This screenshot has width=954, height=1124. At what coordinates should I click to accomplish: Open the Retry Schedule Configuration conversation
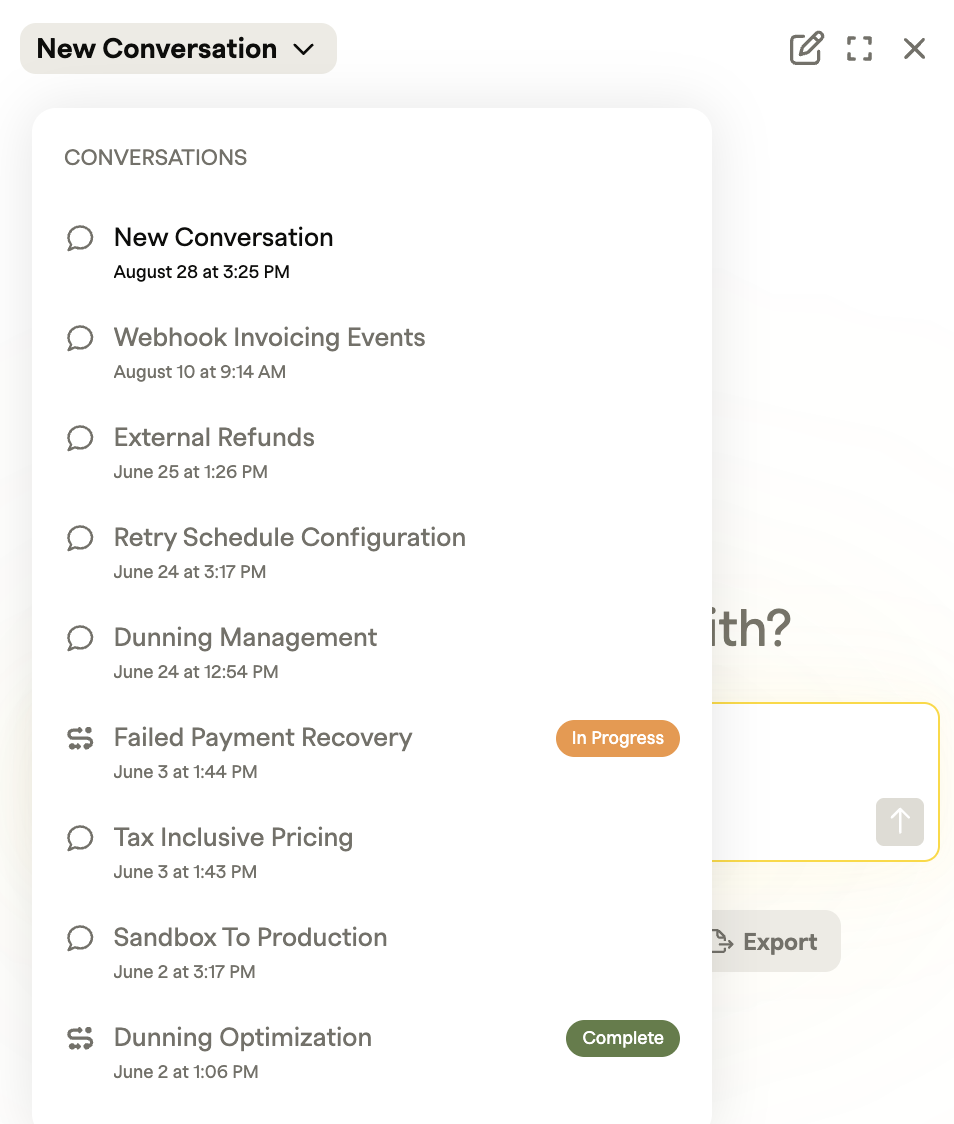point(372,553)
